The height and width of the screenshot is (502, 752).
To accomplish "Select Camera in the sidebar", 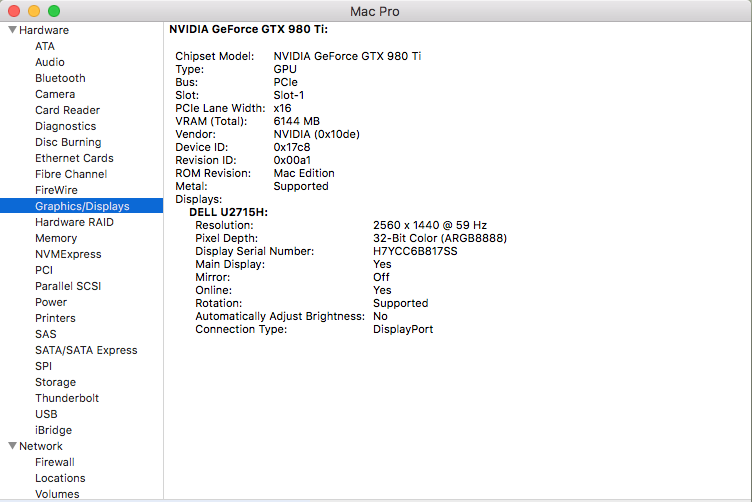I will click(55, 94).
